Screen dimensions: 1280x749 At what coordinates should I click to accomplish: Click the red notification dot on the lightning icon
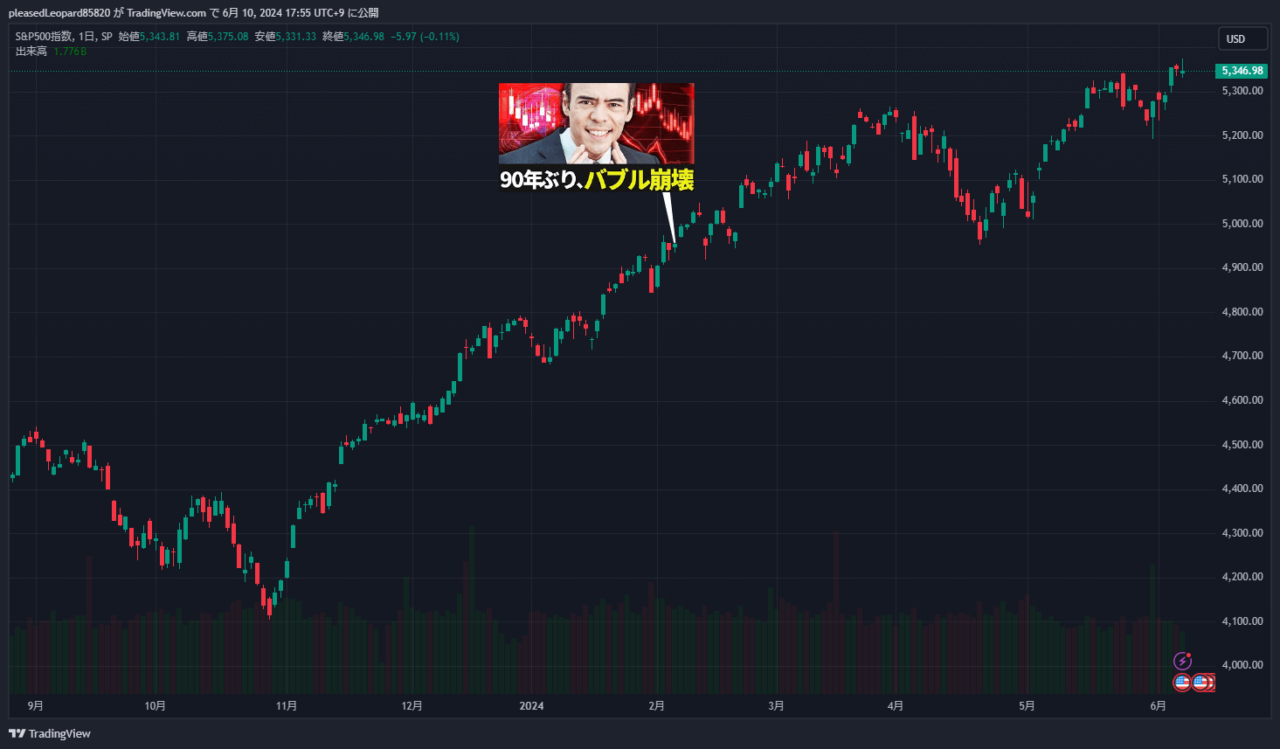(1189, 655)
